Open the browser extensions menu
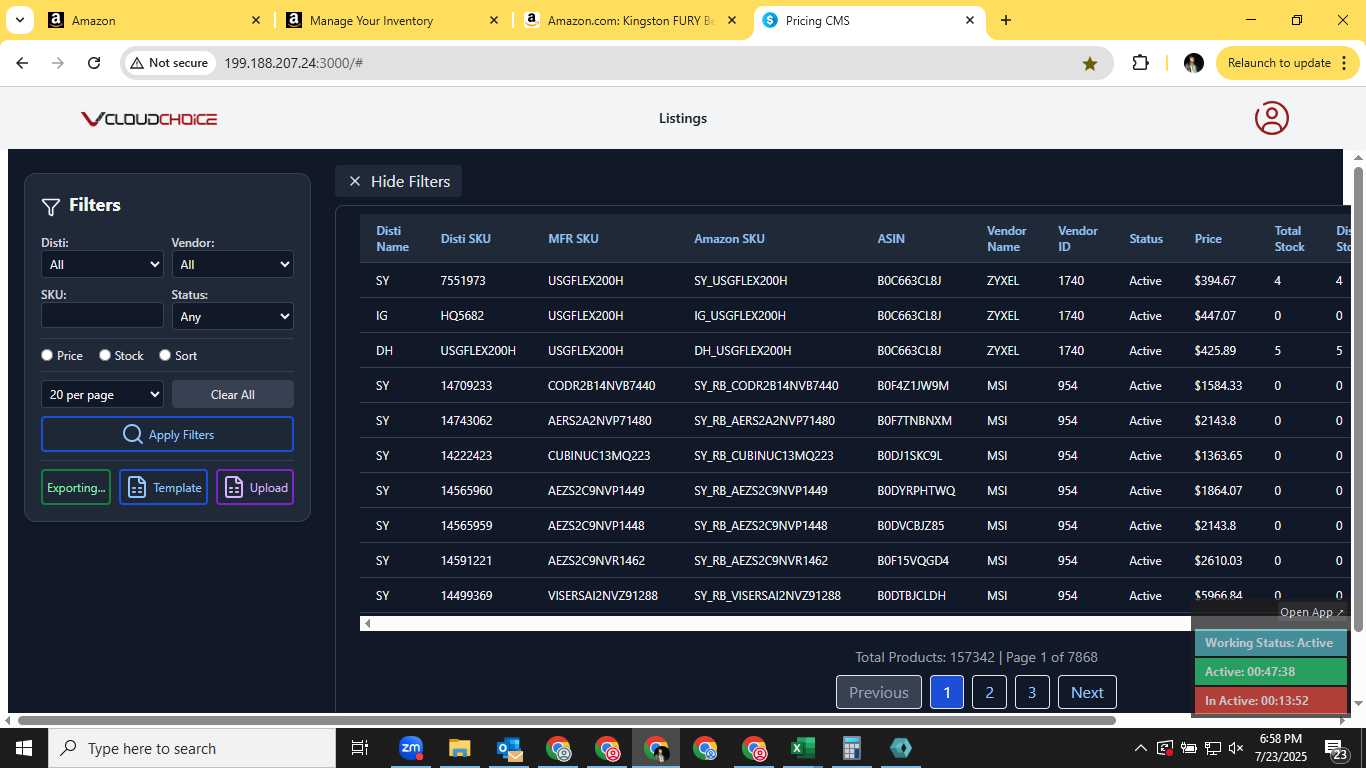 (x=1140, y=63)
